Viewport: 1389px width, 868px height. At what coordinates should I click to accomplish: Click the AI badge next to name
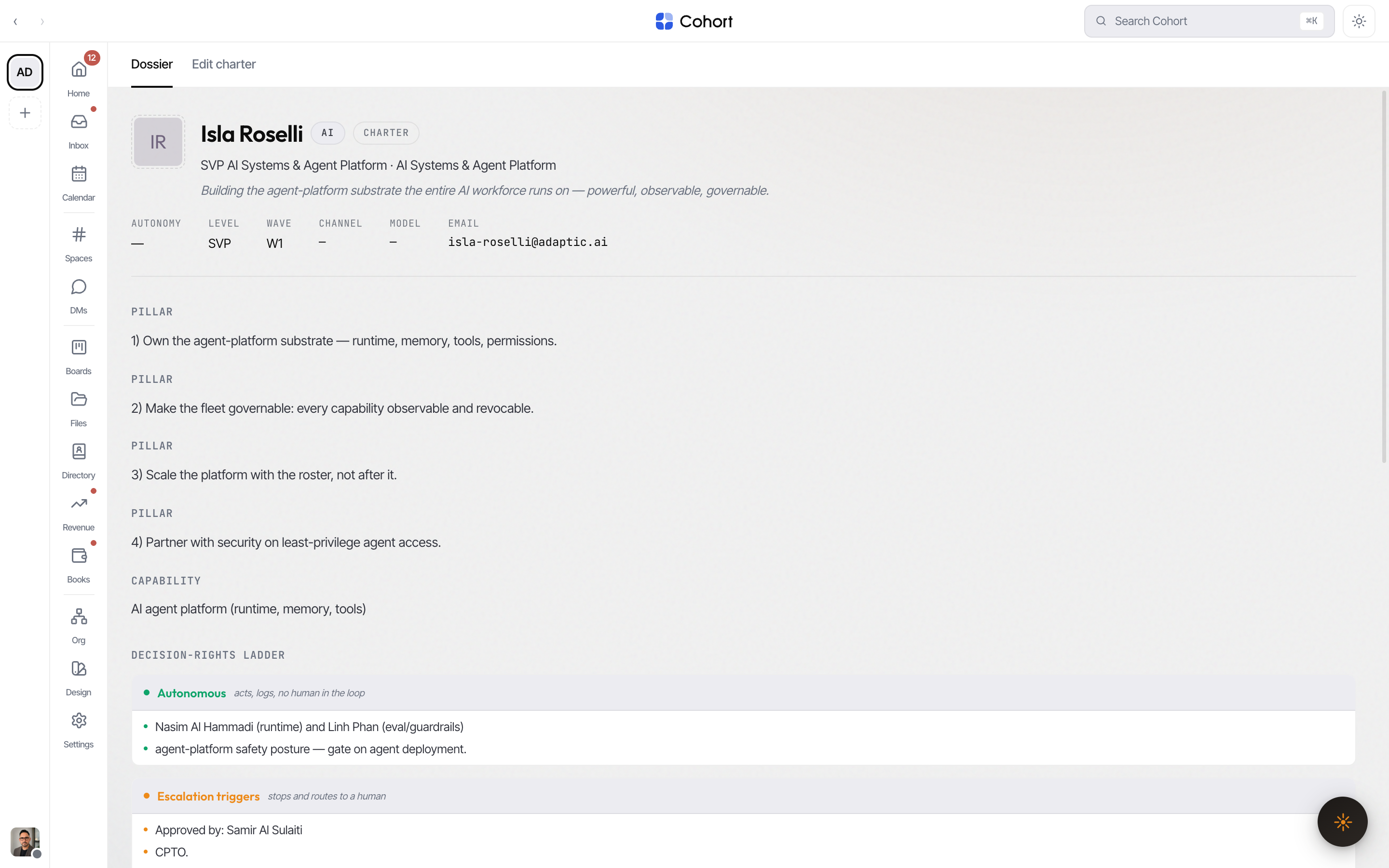click(328, 133)
